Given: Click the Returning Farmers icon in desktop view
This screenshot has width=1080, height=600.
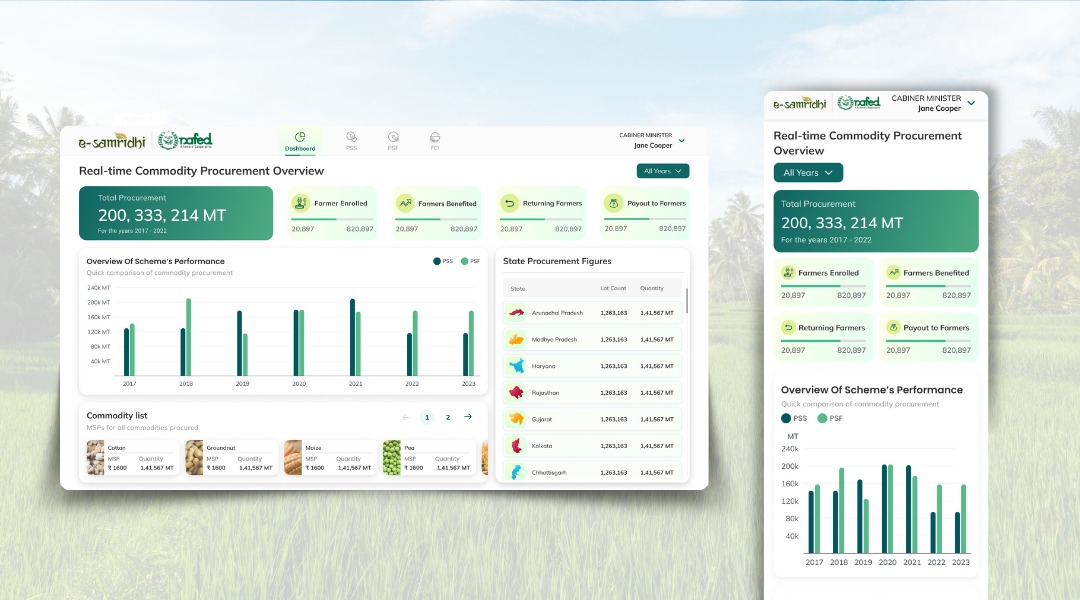Looking at the screenshot, I should coord(509,203).
